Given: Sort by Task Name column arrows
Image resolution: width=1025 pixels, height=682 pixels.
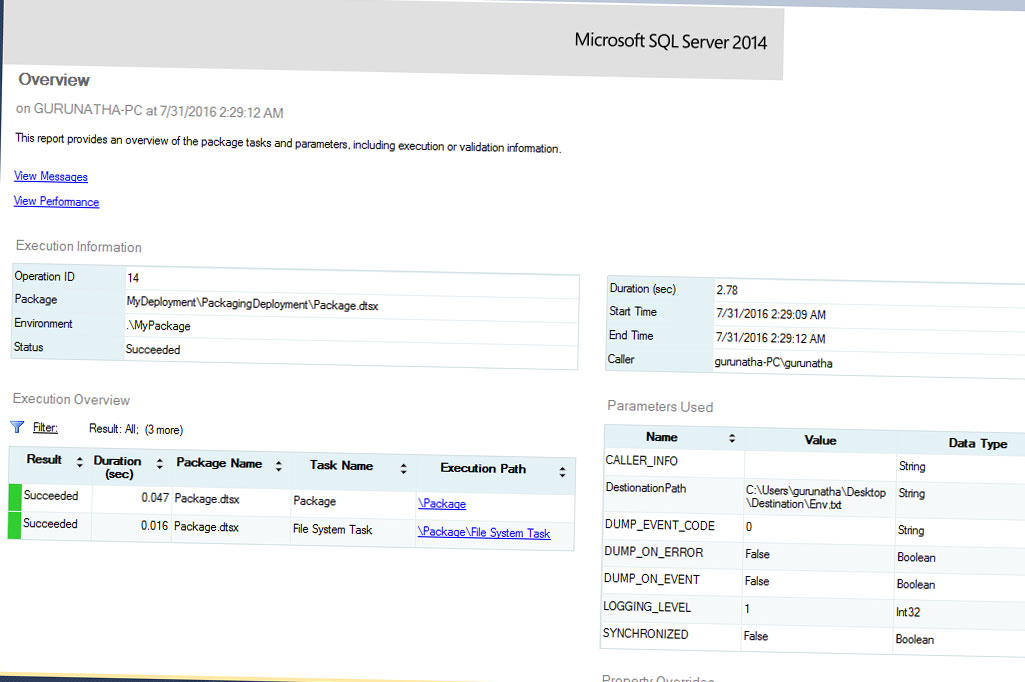Looking at the screenshot, I should point(403,468).
